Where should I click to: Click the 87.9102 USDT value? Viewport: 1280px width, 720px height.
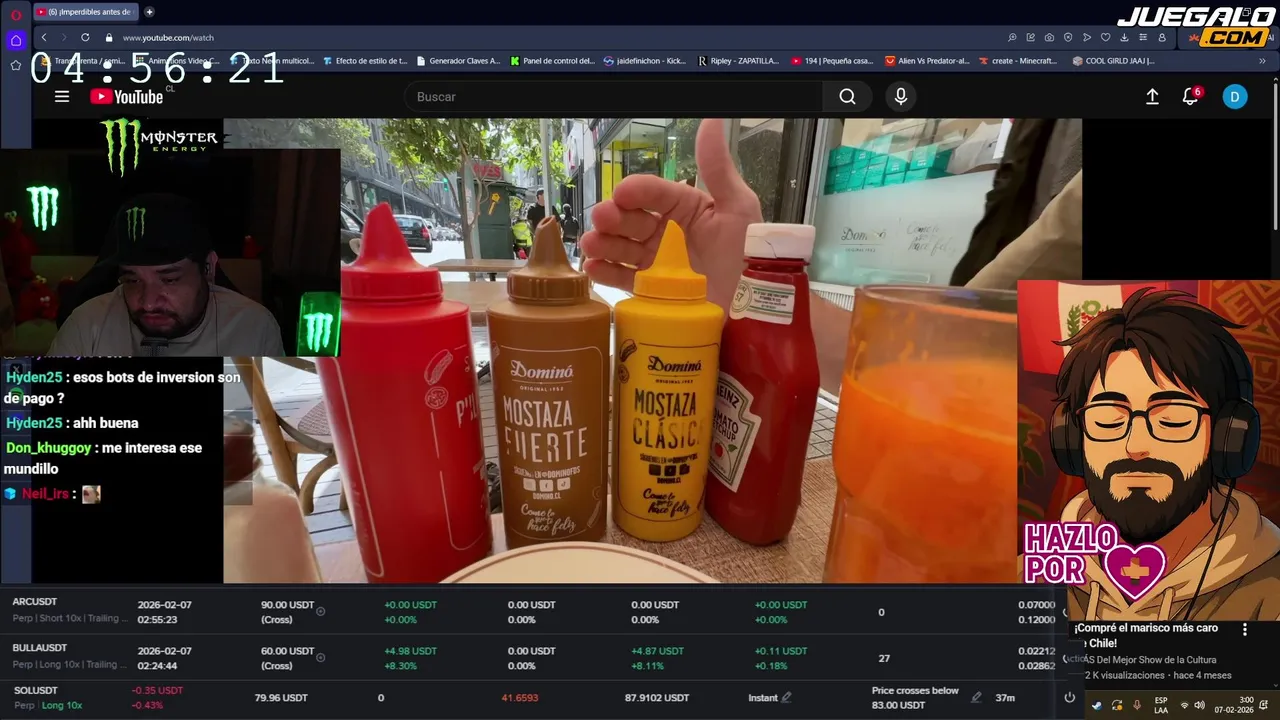(x=657, y=698)
